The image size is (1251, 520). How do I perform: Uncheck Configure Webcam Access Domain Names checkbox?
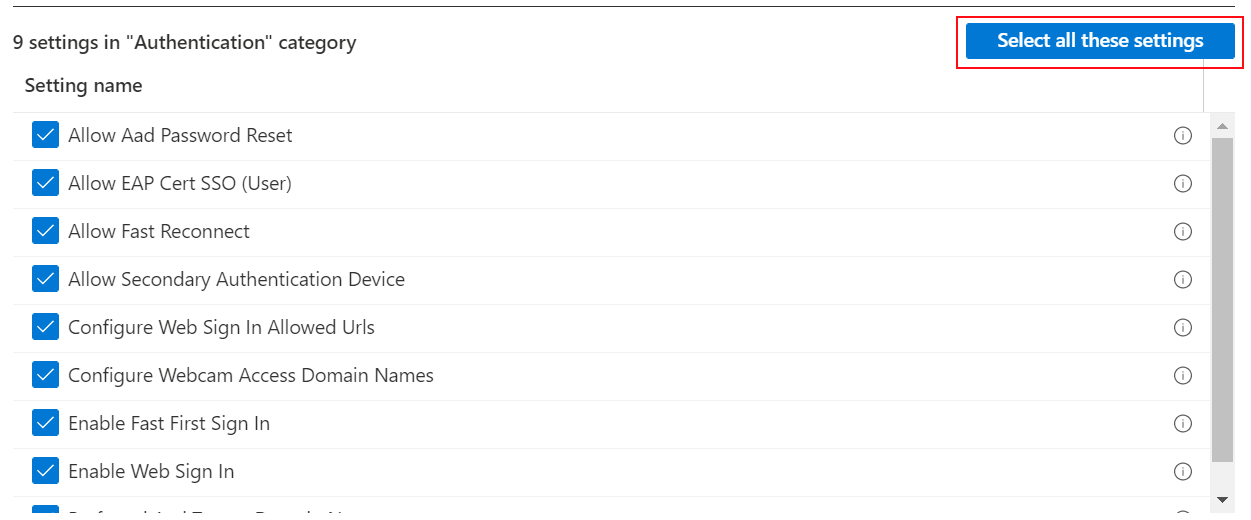coord(46,375)
